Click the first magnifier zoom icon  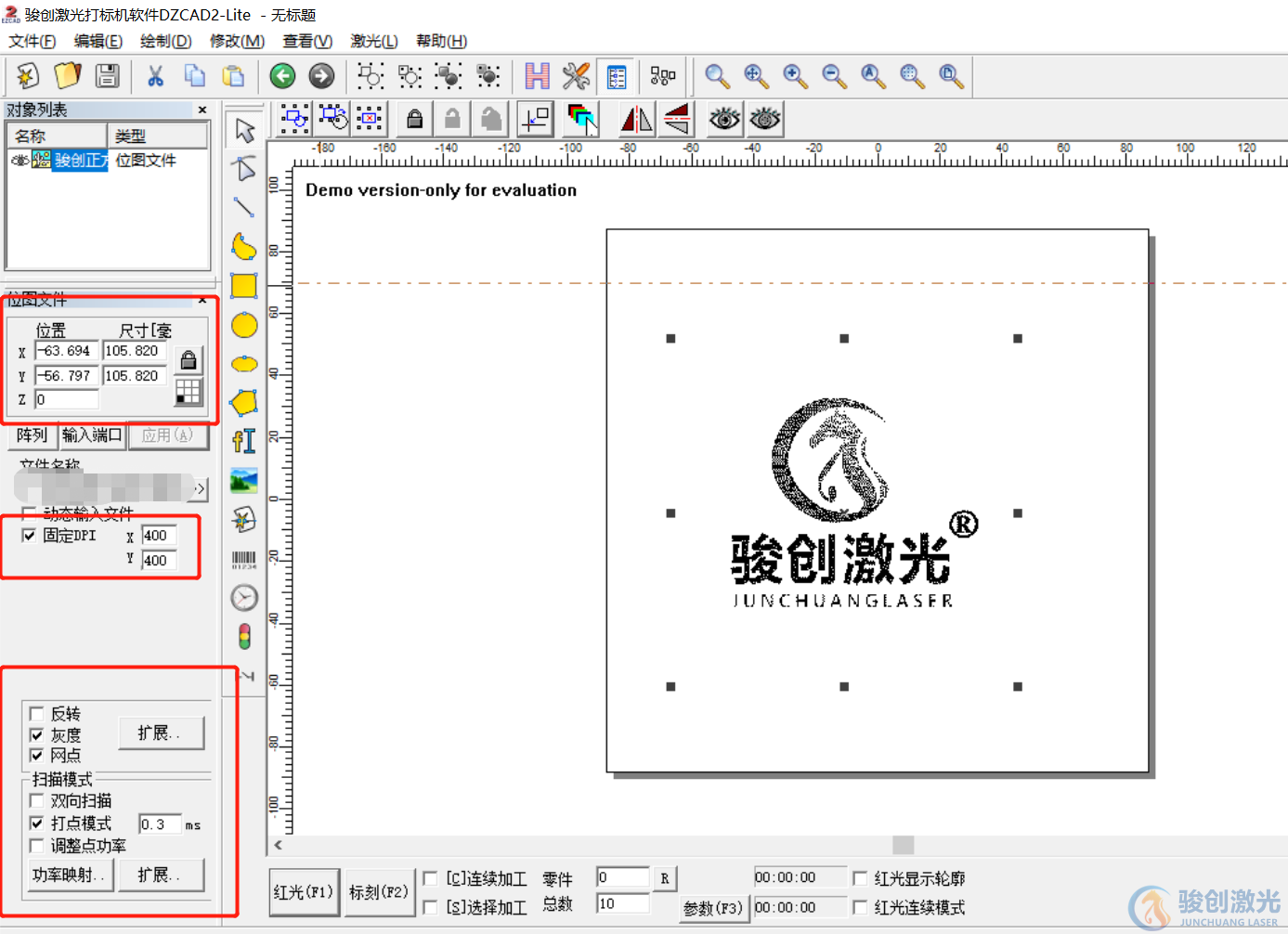click(717, 75)
